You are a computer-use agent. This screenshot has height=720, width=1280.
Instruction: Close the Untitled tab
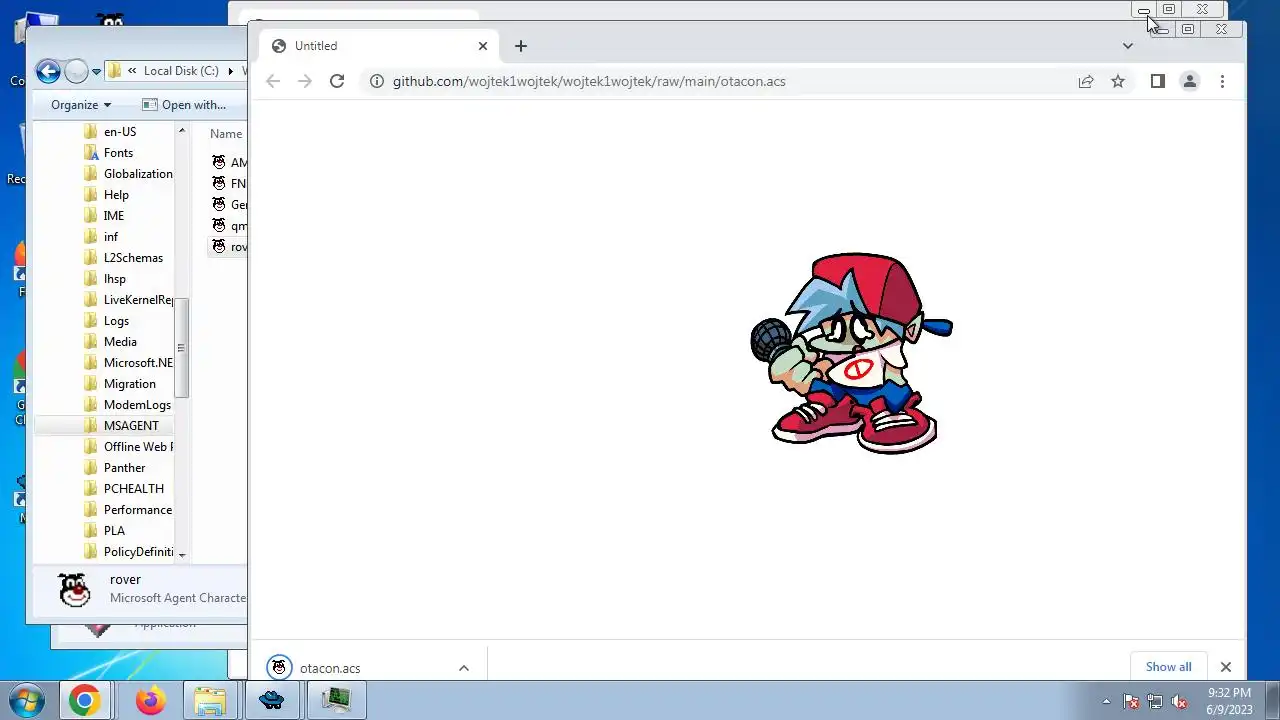pyautogui.click(x=483, y=46)
